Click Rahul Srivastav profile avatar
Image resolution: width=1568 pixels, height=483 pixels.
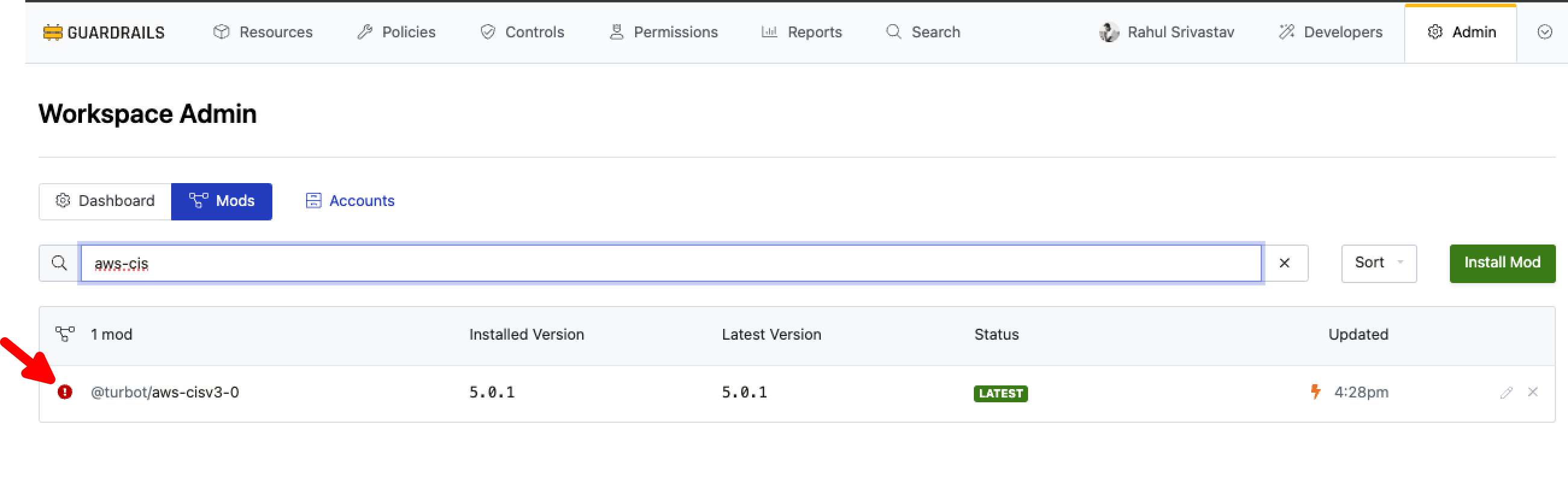pos(1108,33)
